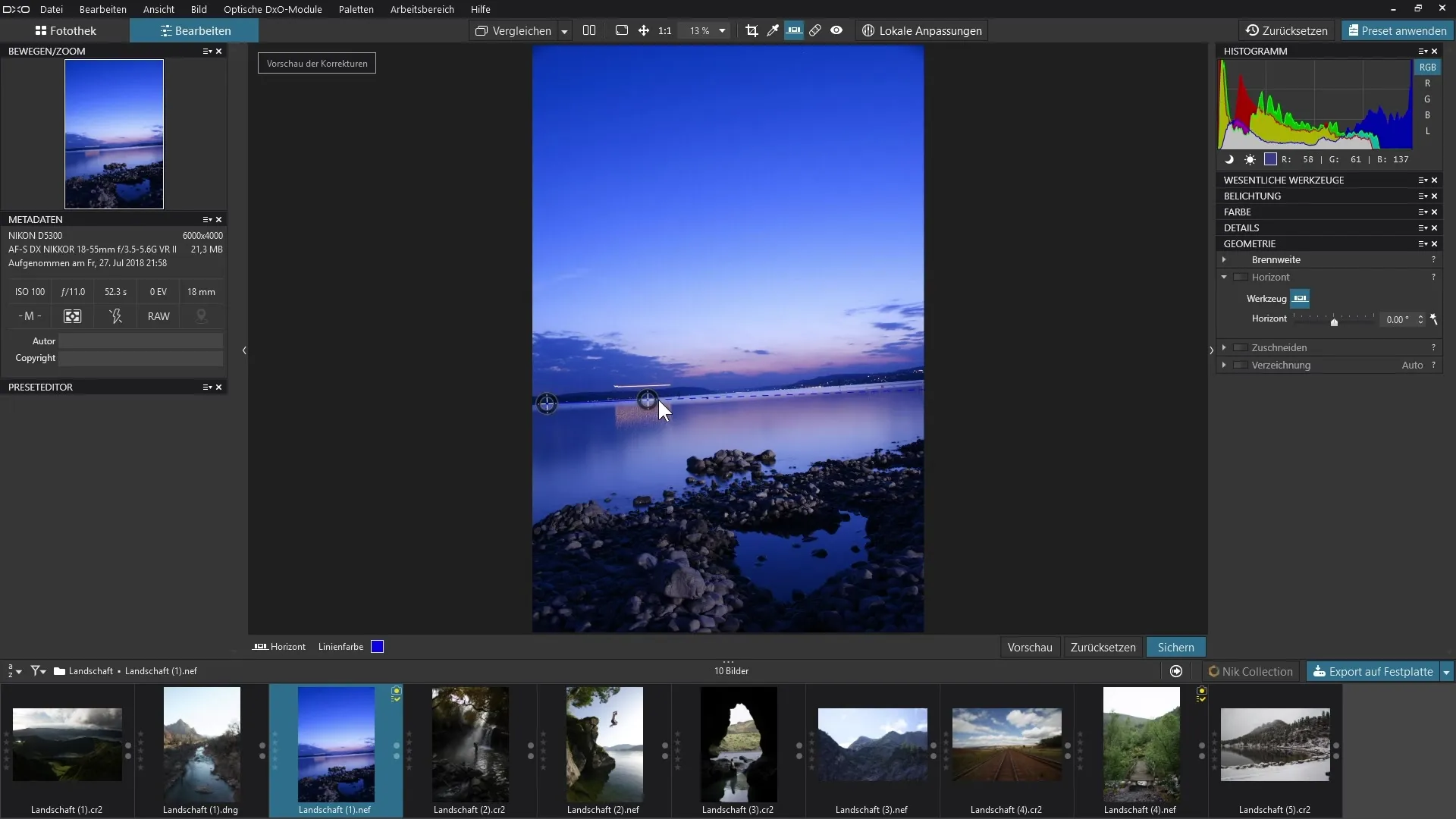Click into the Copyright field
Screen dimensions: 1456x819
(141, 359)
